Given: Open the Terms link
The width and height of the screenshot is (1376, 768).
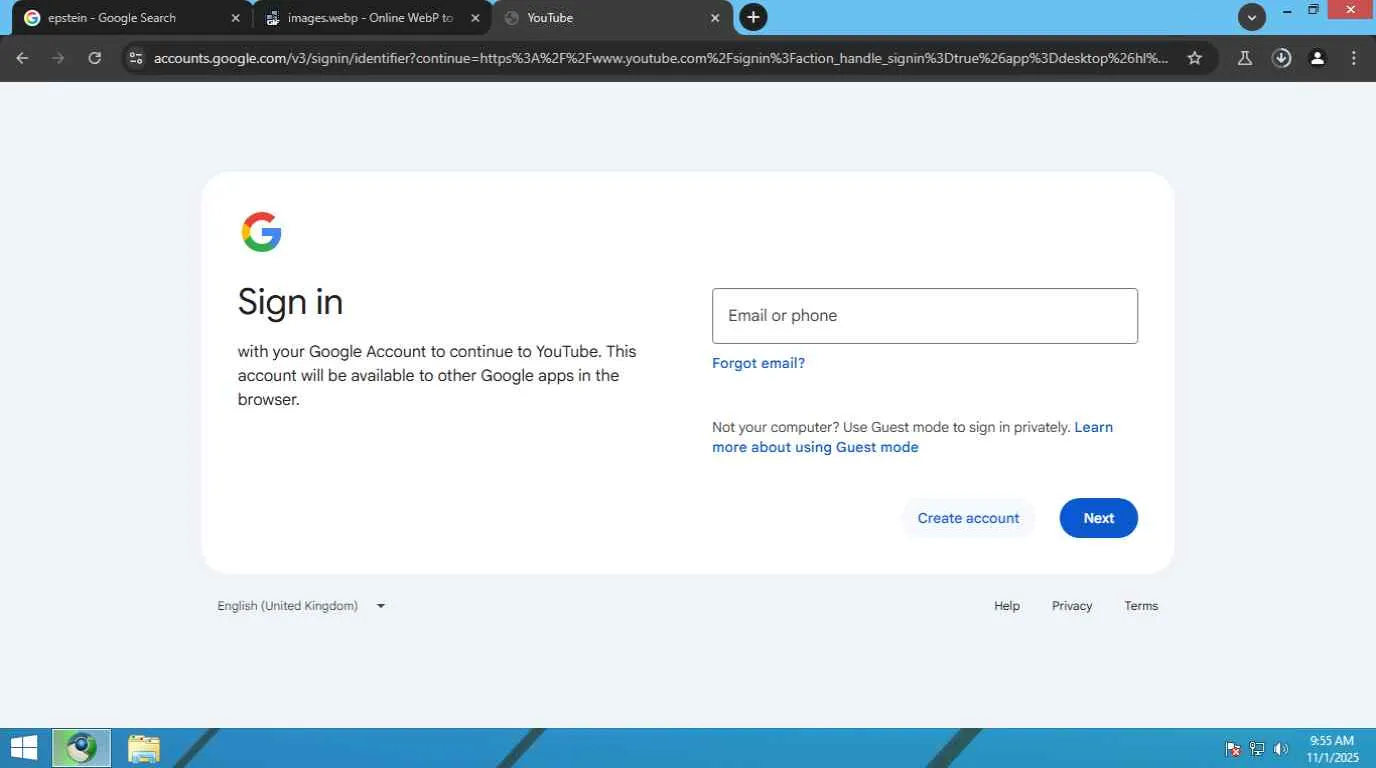Looking at the screenshot, I should coord(1141,606).
